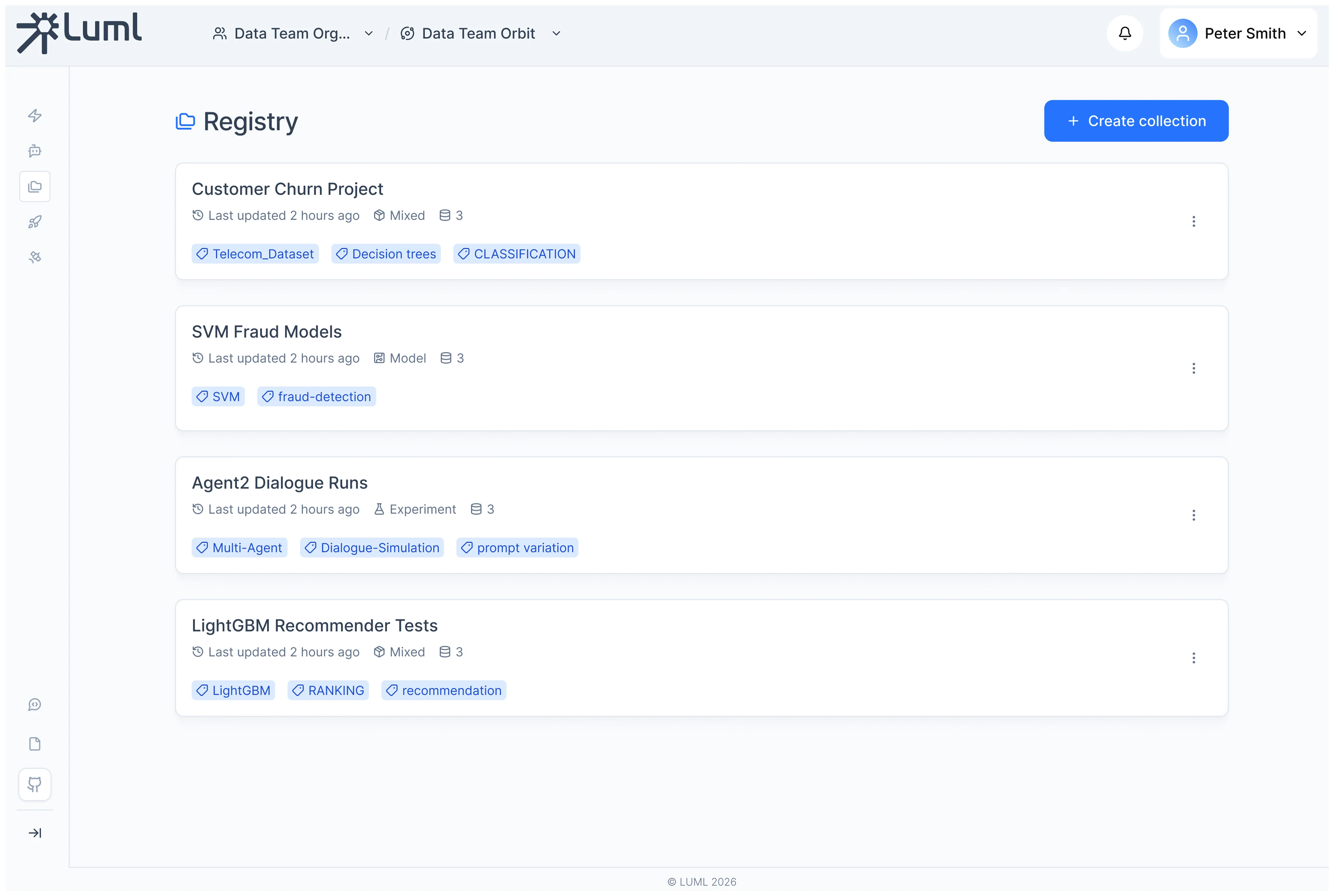This screenshot has width=1334, height=896.
Task: Select the lightning quick actions icon in sidebar
Action: (35, 115)
